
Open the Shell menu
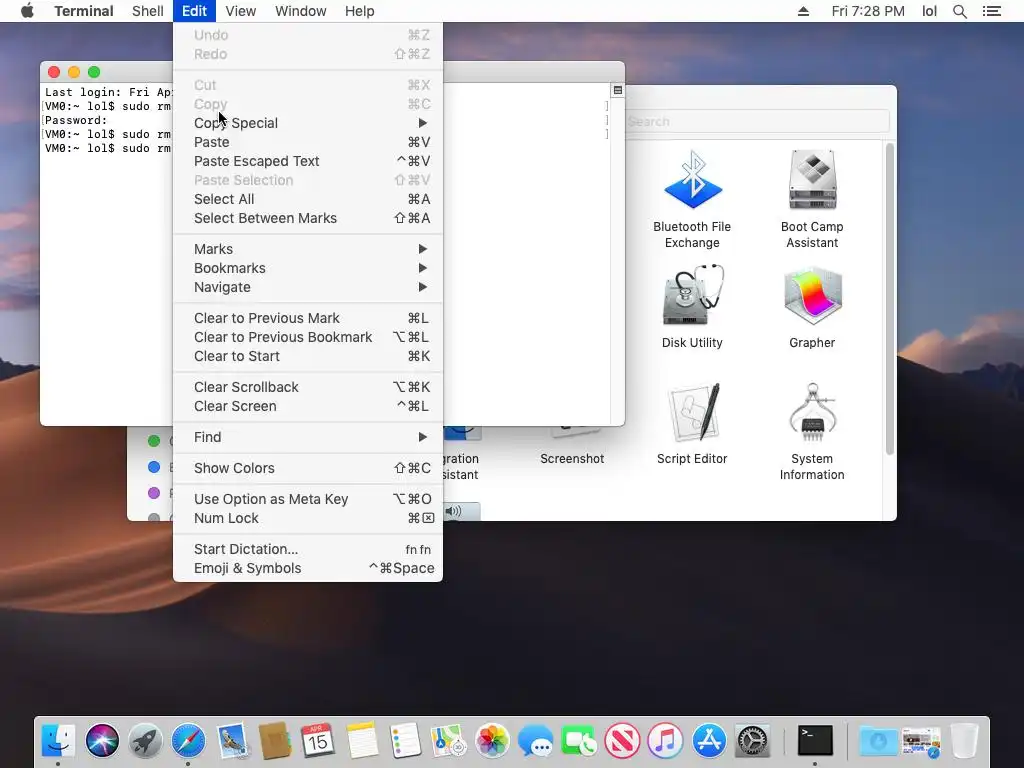[x=148, y=11]
